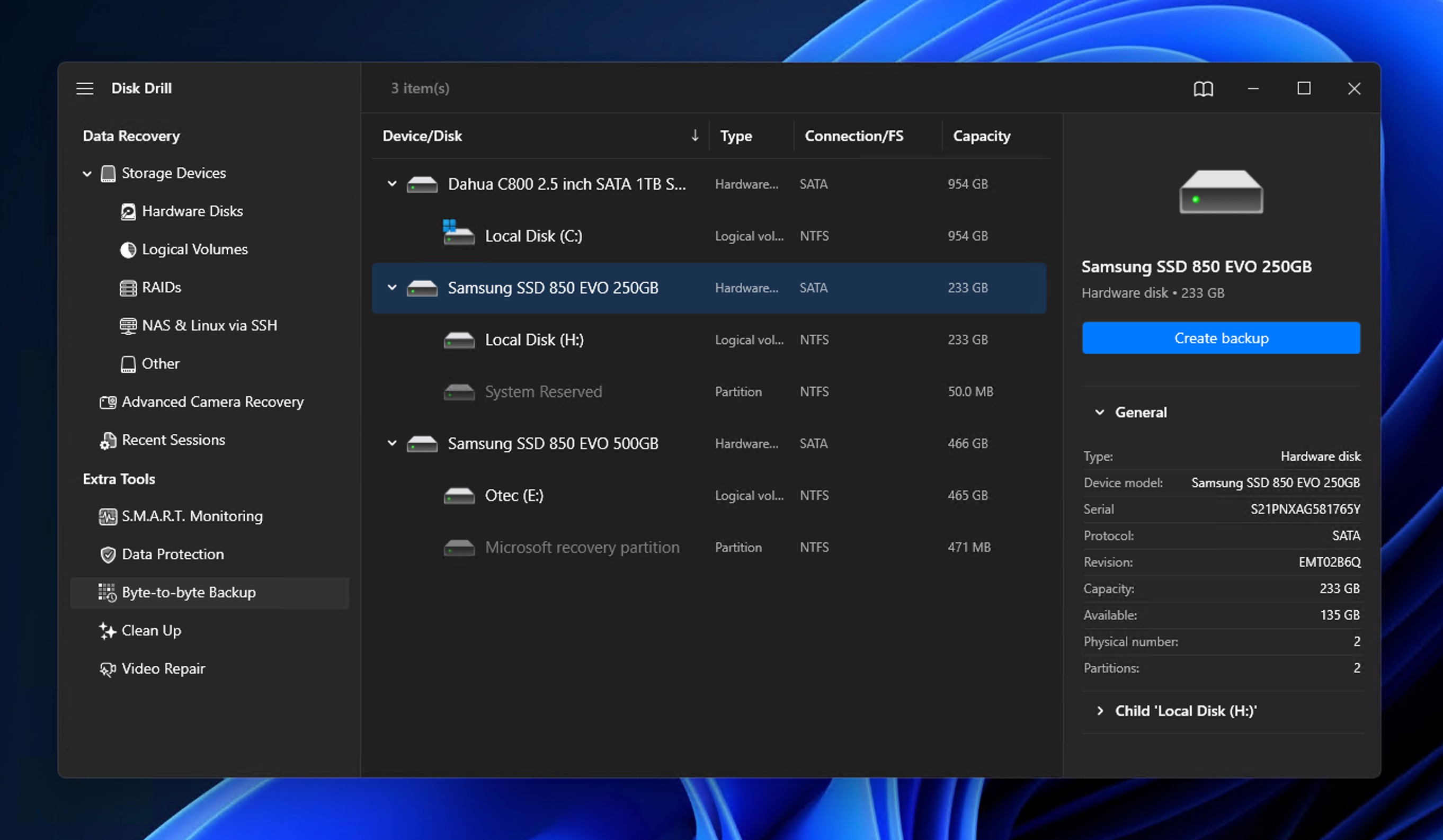
Task: Click the Local Disk (C:) Windows drive icon
Action: coord(459,233)
